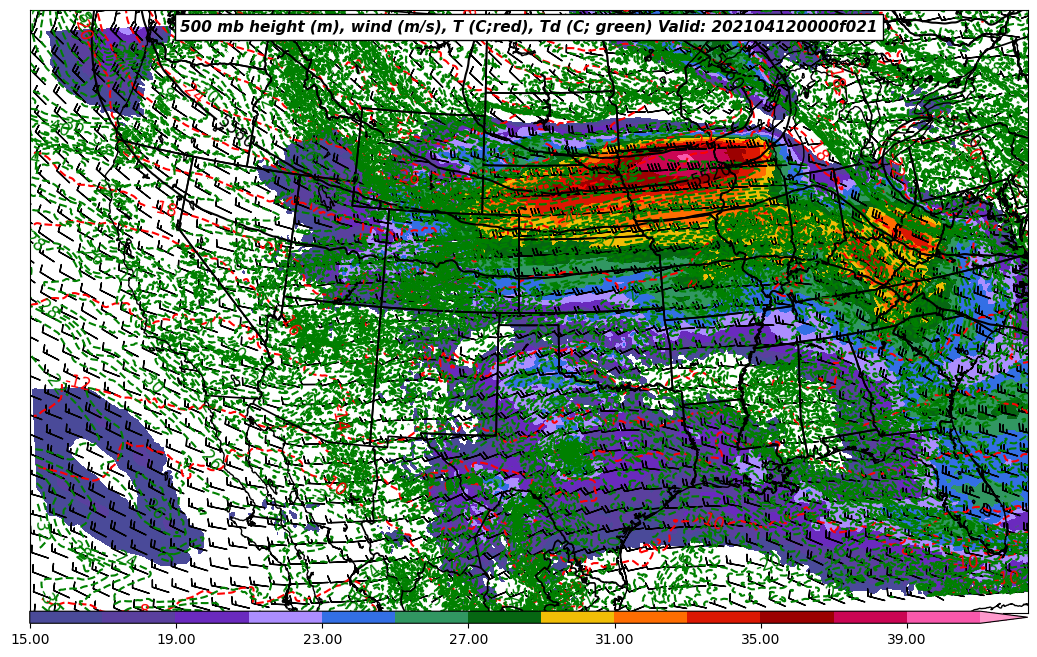Click the dark maroon colorbar segment at 35.00
1037x657 pixels.
point(797,617)
